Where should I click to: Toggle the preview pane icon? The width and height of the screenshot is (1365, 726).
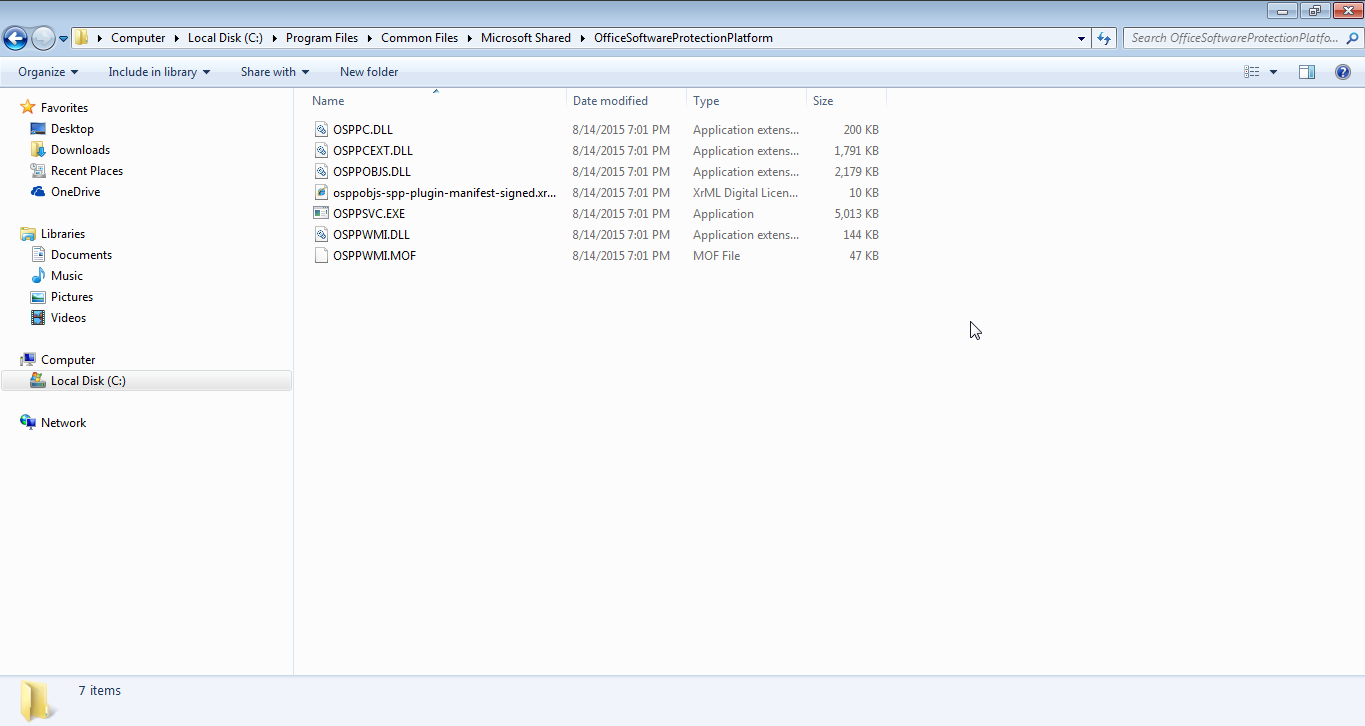tap(1307, 72)
